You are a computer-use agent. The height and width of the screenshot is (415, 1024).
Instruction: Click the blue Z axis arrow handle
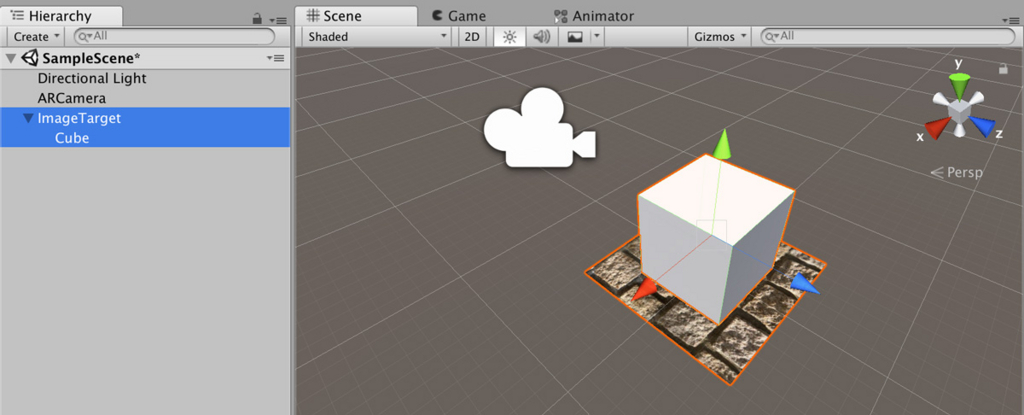click(805, 284)
